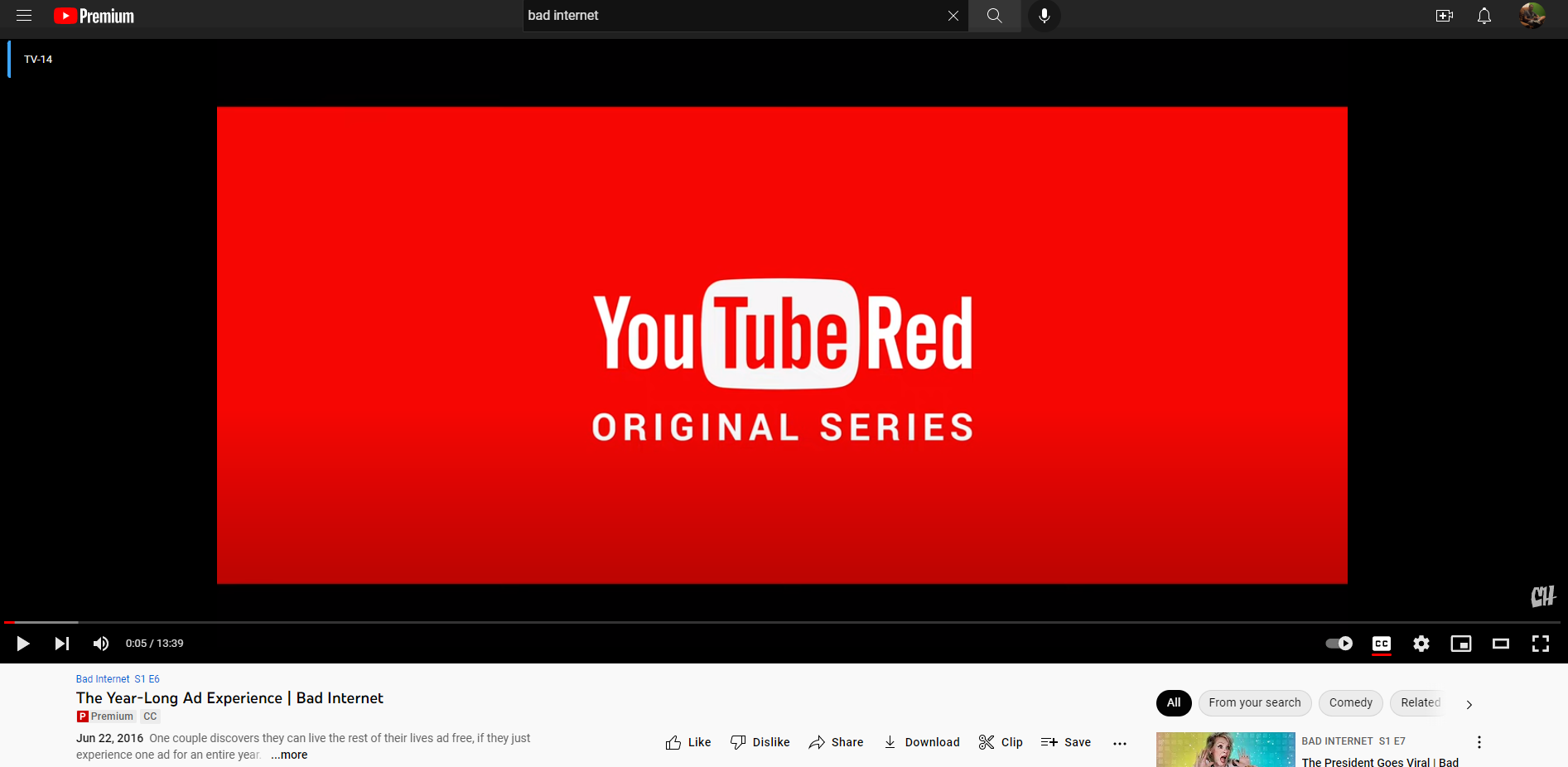
Task: Click the S1 E6 episode label
Action: [147, 679]
